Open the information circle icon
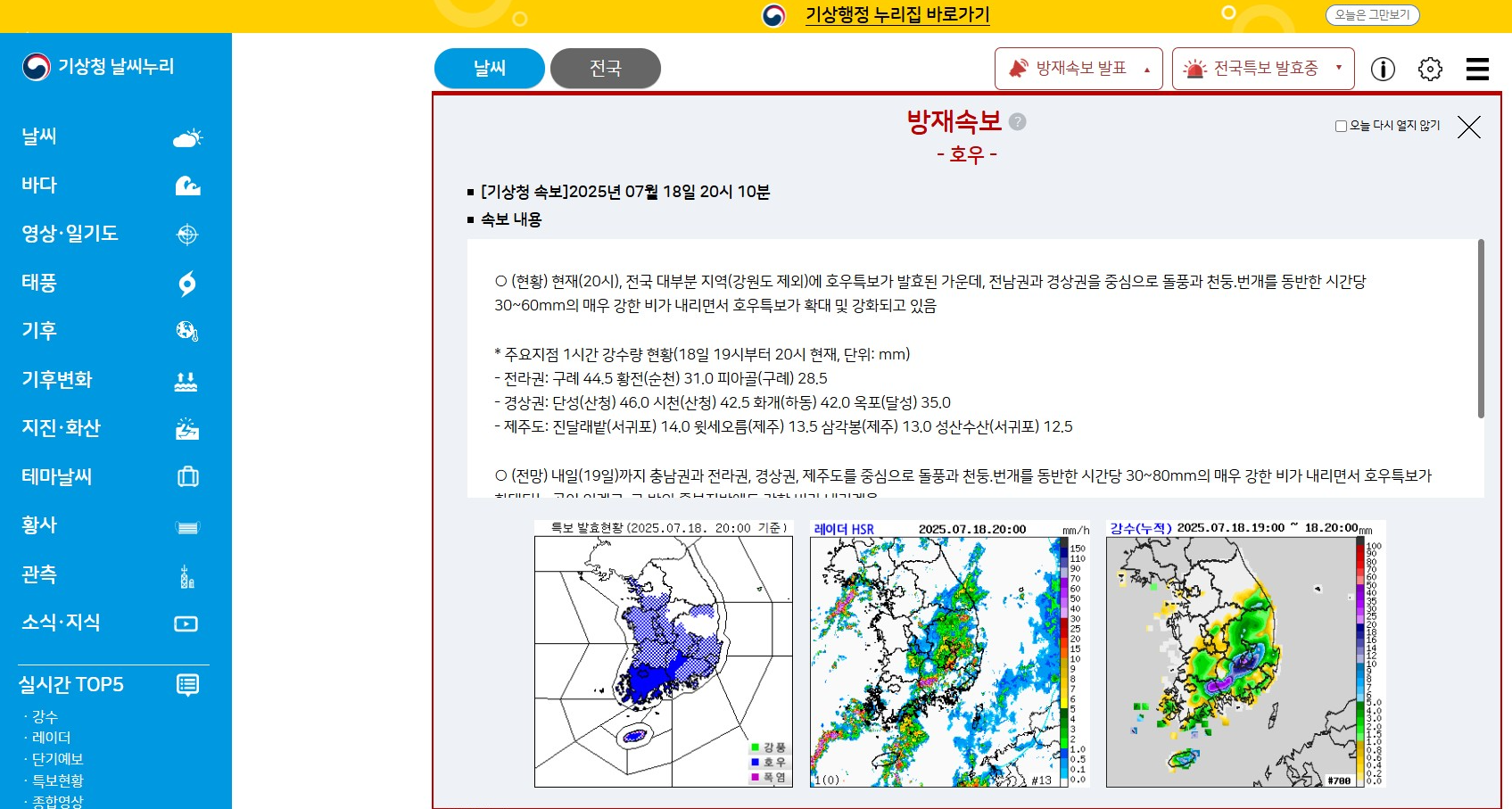 click(x=1383, y=69)
